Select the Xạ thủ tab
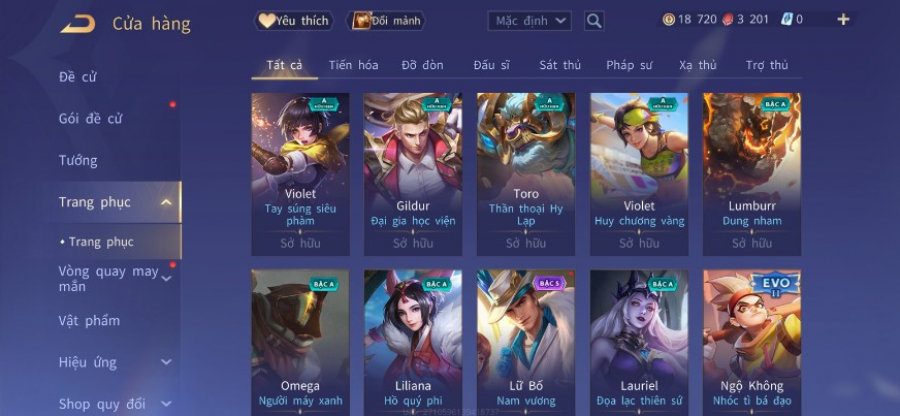 click(x=697, y=65)
